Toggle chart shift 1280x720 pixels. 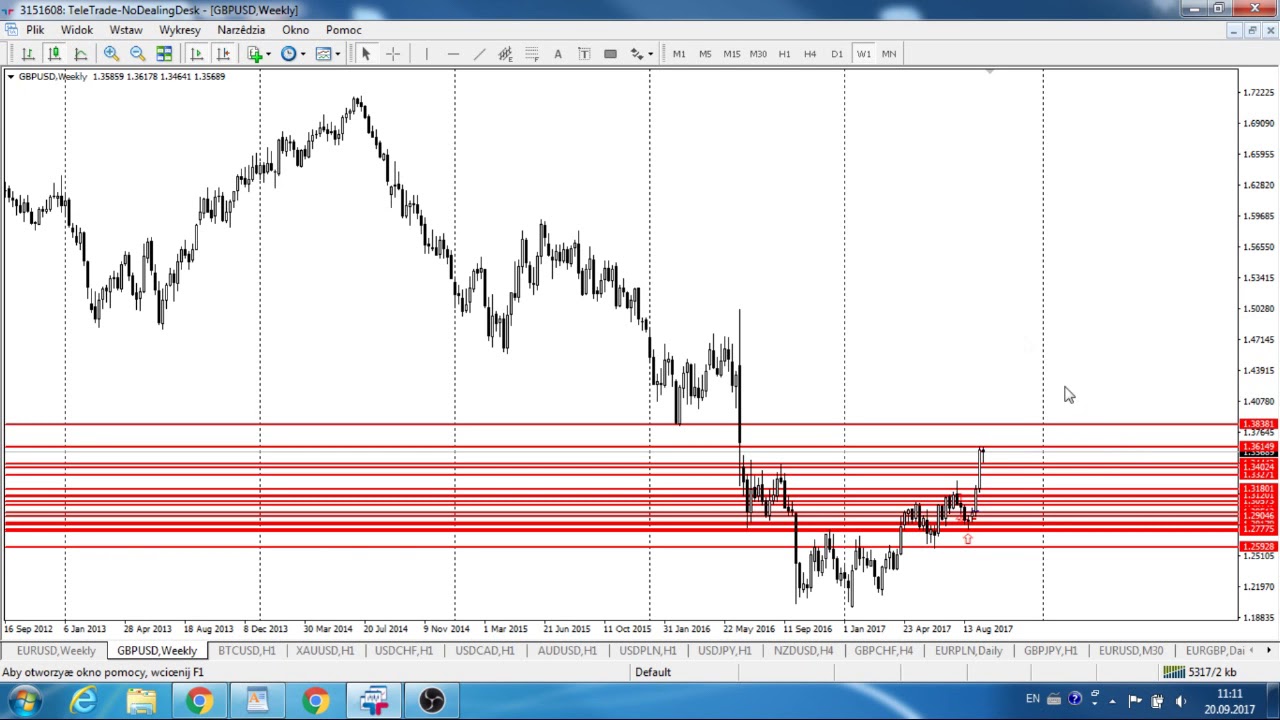pyautogui.click(x=223, y=54)
